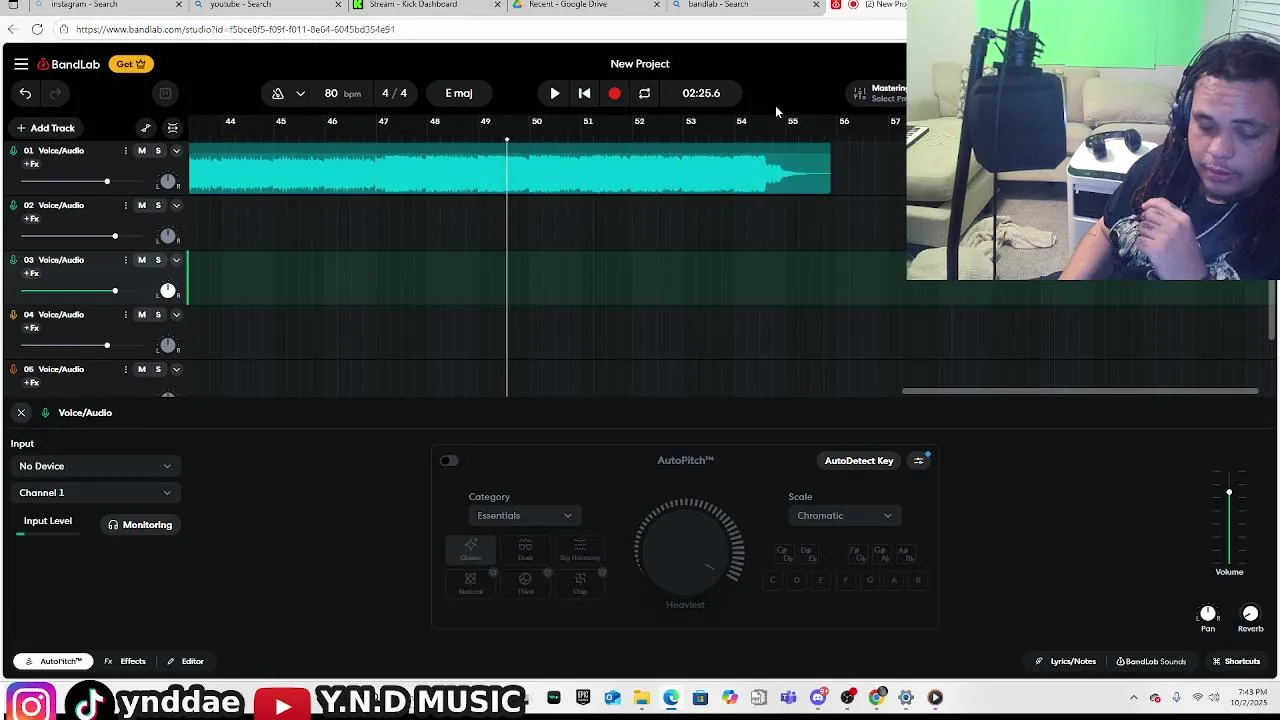The width and height of the screenshot is (1280, 720).
Task: Open track 03 three-dot menu
Action: click(x=126, y=260)
